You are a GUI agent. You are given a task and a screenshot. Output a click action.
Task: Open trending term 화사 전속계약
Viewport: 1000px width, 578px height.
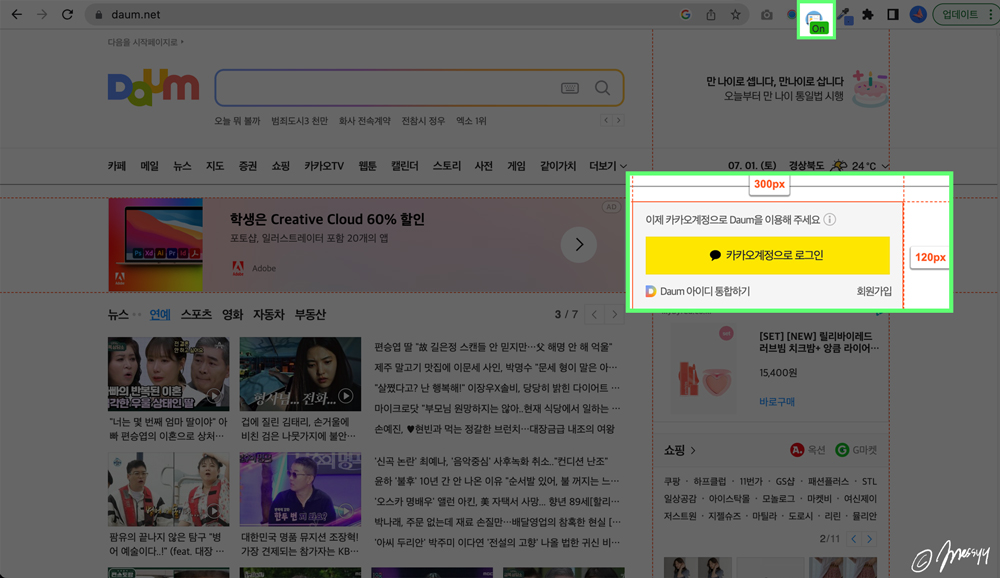pyautogui.click(x=364, y=121)
